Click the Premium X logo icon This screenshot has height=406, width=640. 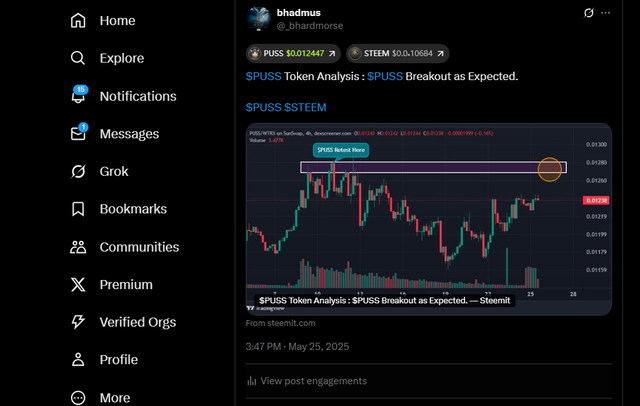click(78, 284)
